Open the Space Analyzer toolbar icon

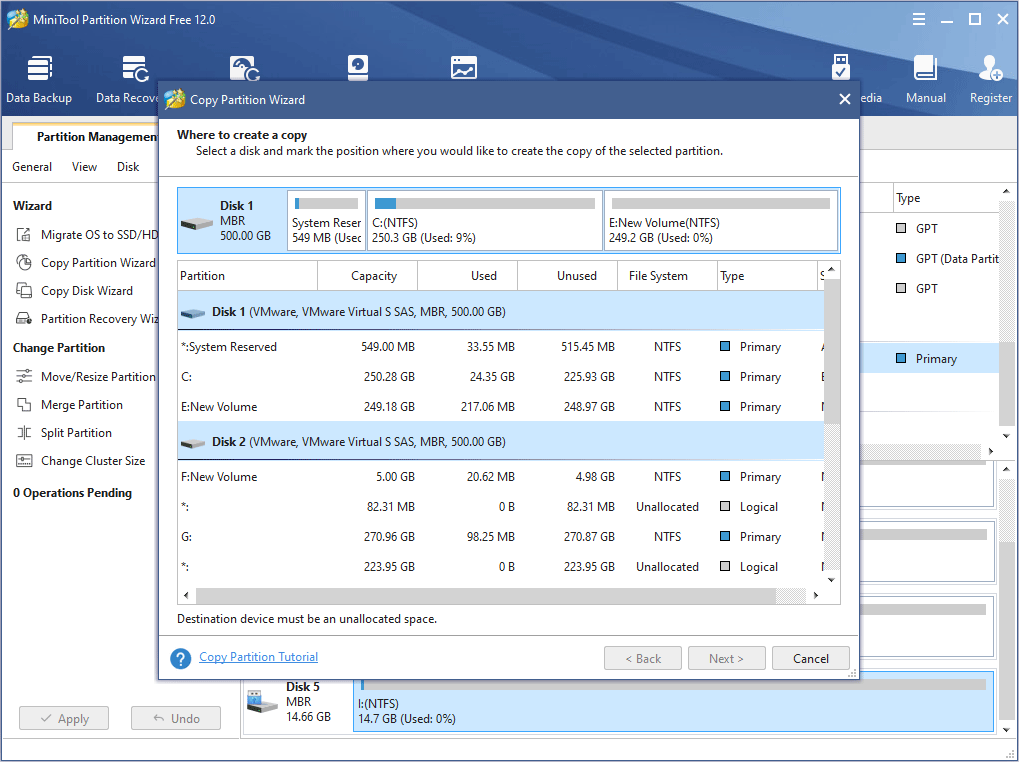coord(463,68)
